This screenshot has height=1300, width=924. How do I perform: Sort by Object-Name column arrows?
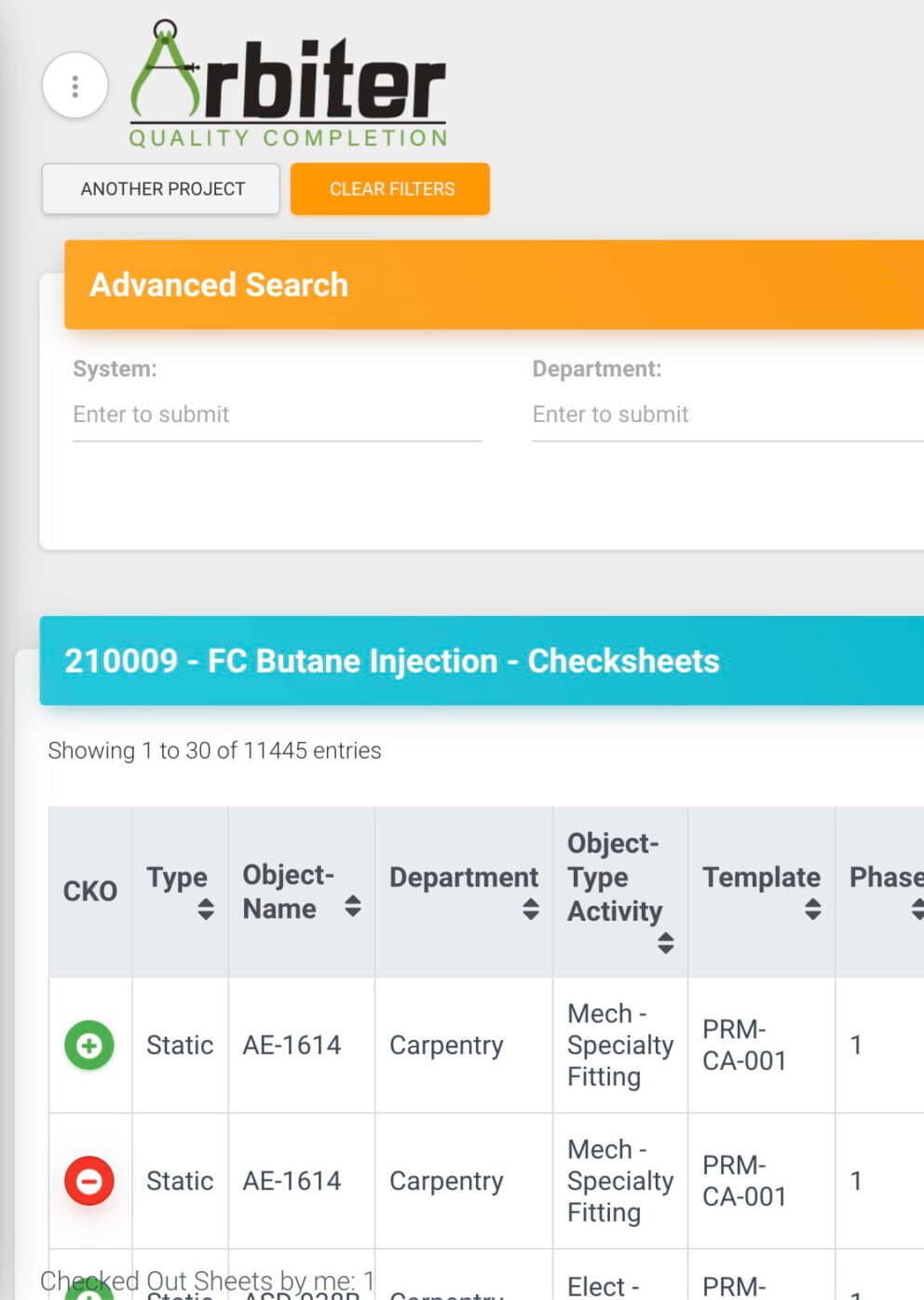point(352,905)
